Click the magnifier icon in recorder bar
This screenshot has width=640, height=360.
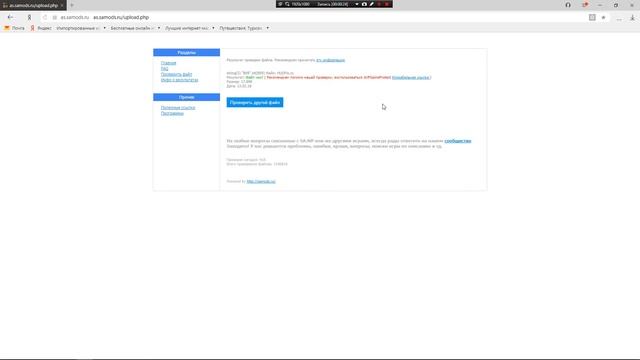pos(287,4)
